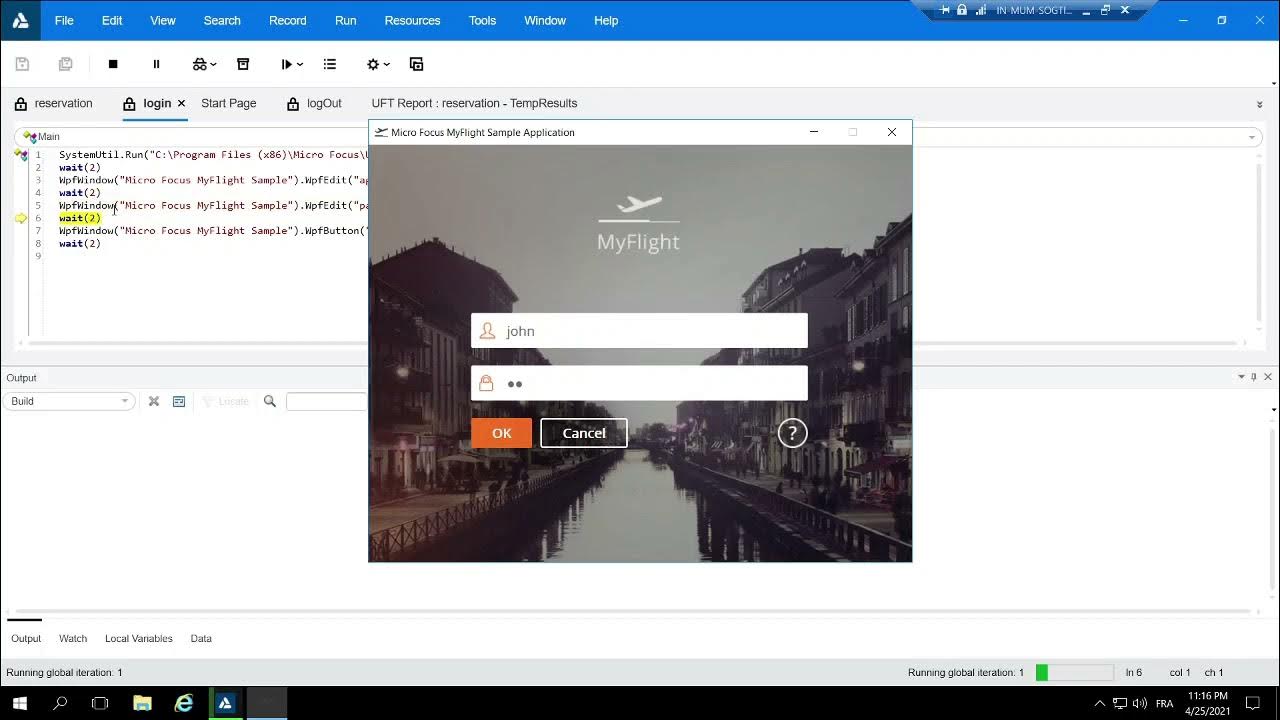This screenshot has width=1280, height=720.
Task: Click the lock icon on remote session bar
Action: pos(962,10)
